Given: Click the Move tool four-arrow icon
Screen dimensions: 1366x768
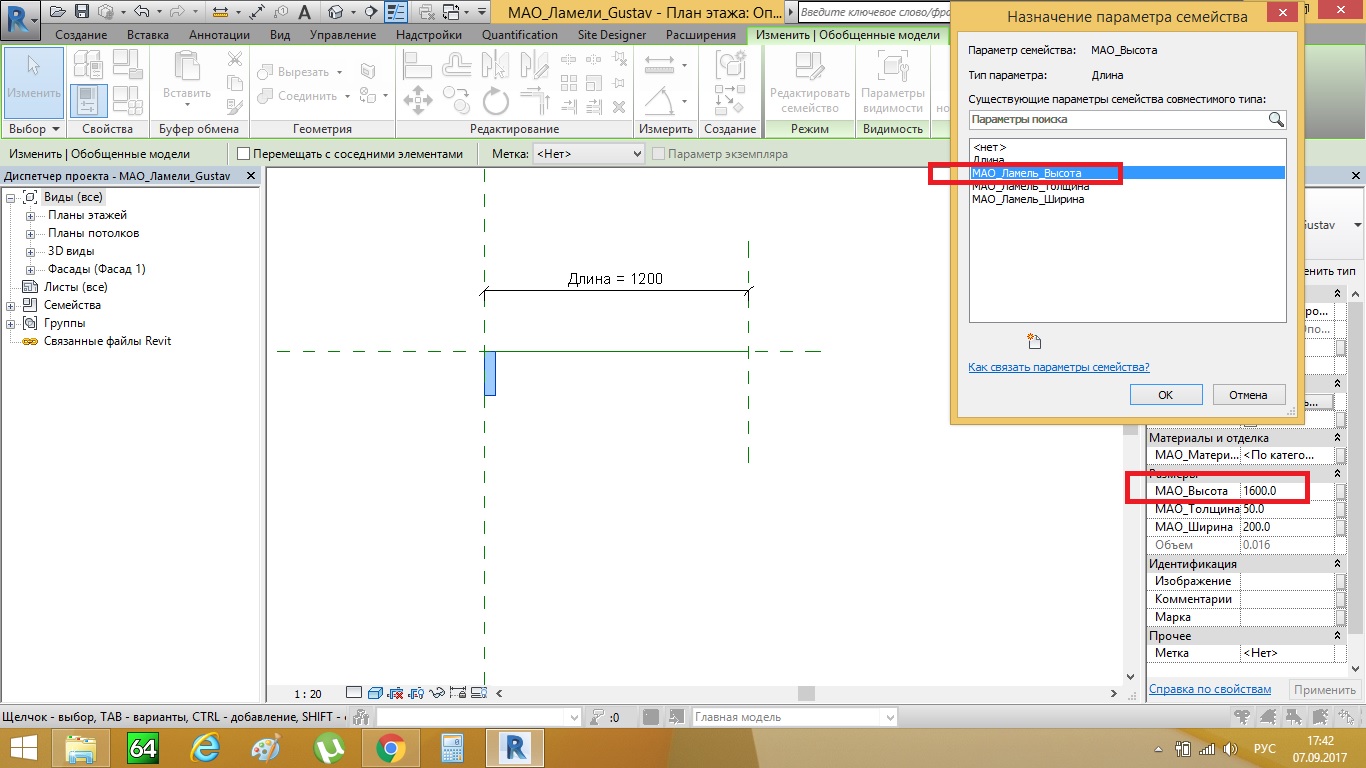Looking at the screenshot, I should pos(417,100).
